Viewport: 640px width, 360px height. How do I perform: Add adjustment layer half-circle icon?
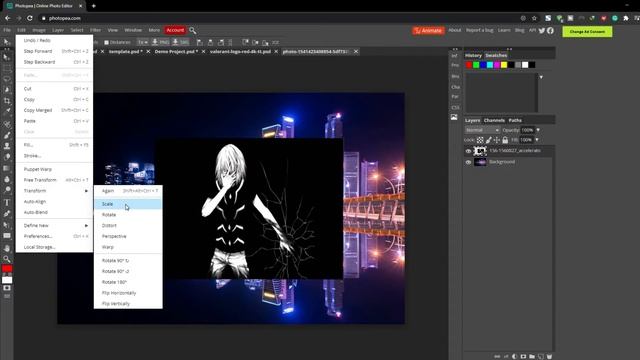[514, 356]
